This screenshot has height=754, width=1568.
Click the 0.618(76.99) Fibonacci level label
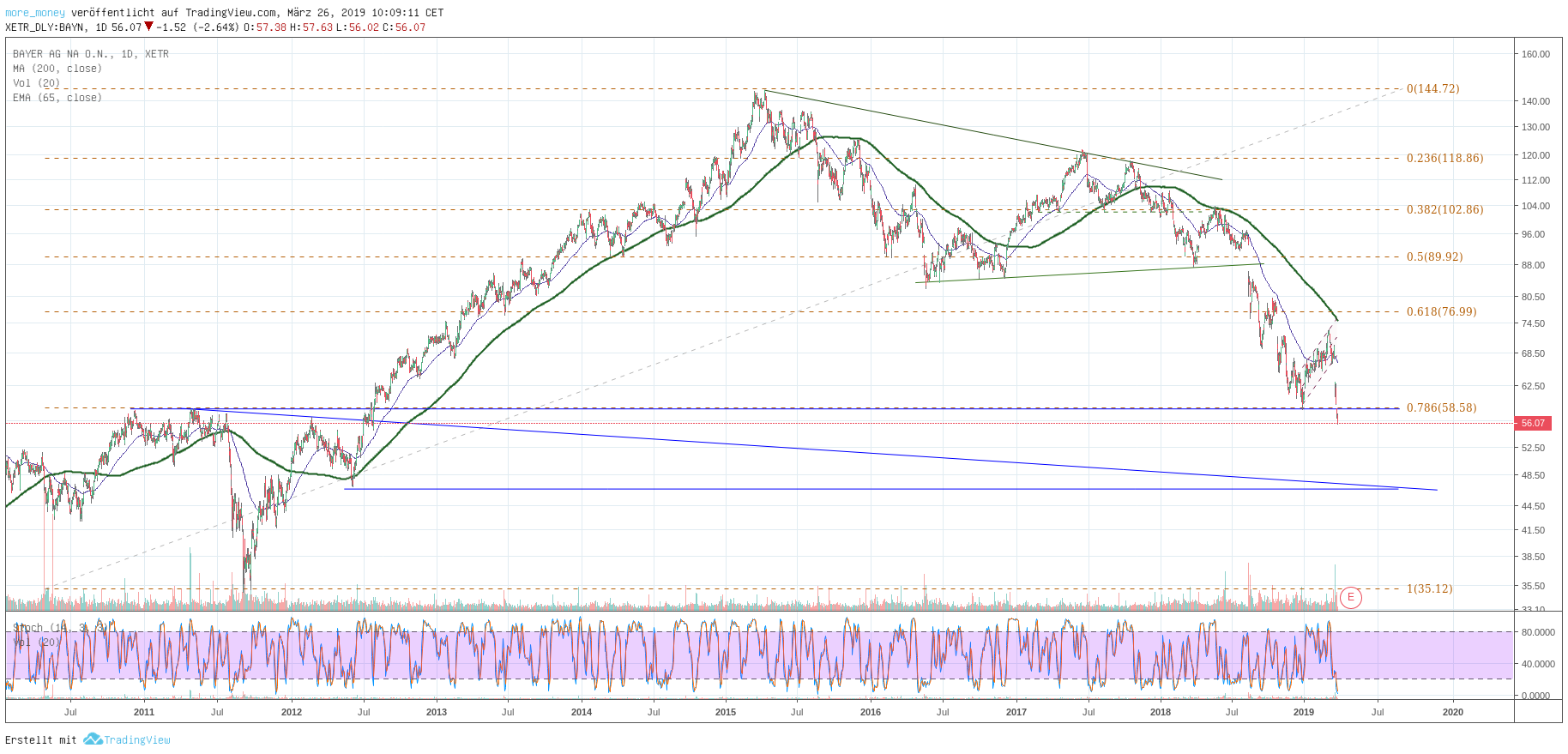pos(1441,311)
